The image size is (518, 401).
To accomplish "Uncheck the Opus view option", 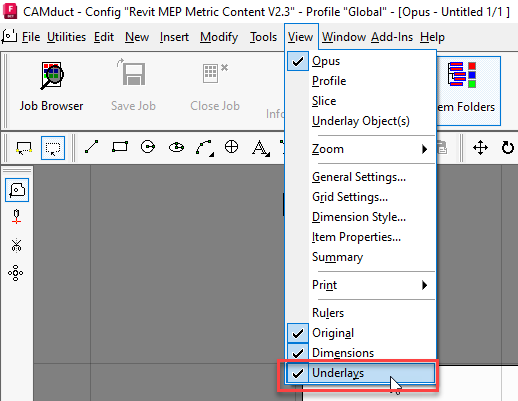I will [x=361, y=61].
